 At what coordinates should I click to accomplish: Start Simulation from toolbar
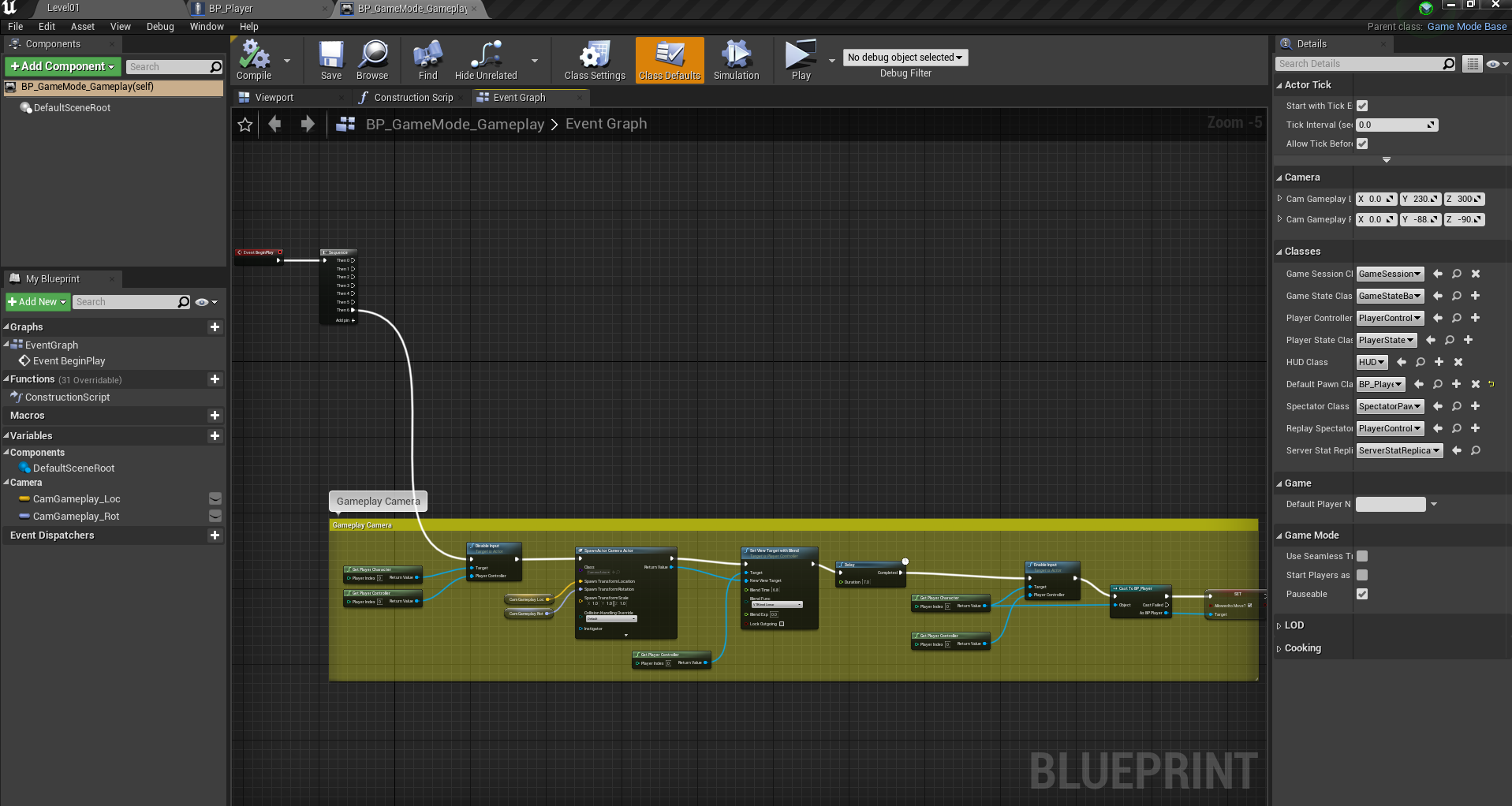point(736,60)
